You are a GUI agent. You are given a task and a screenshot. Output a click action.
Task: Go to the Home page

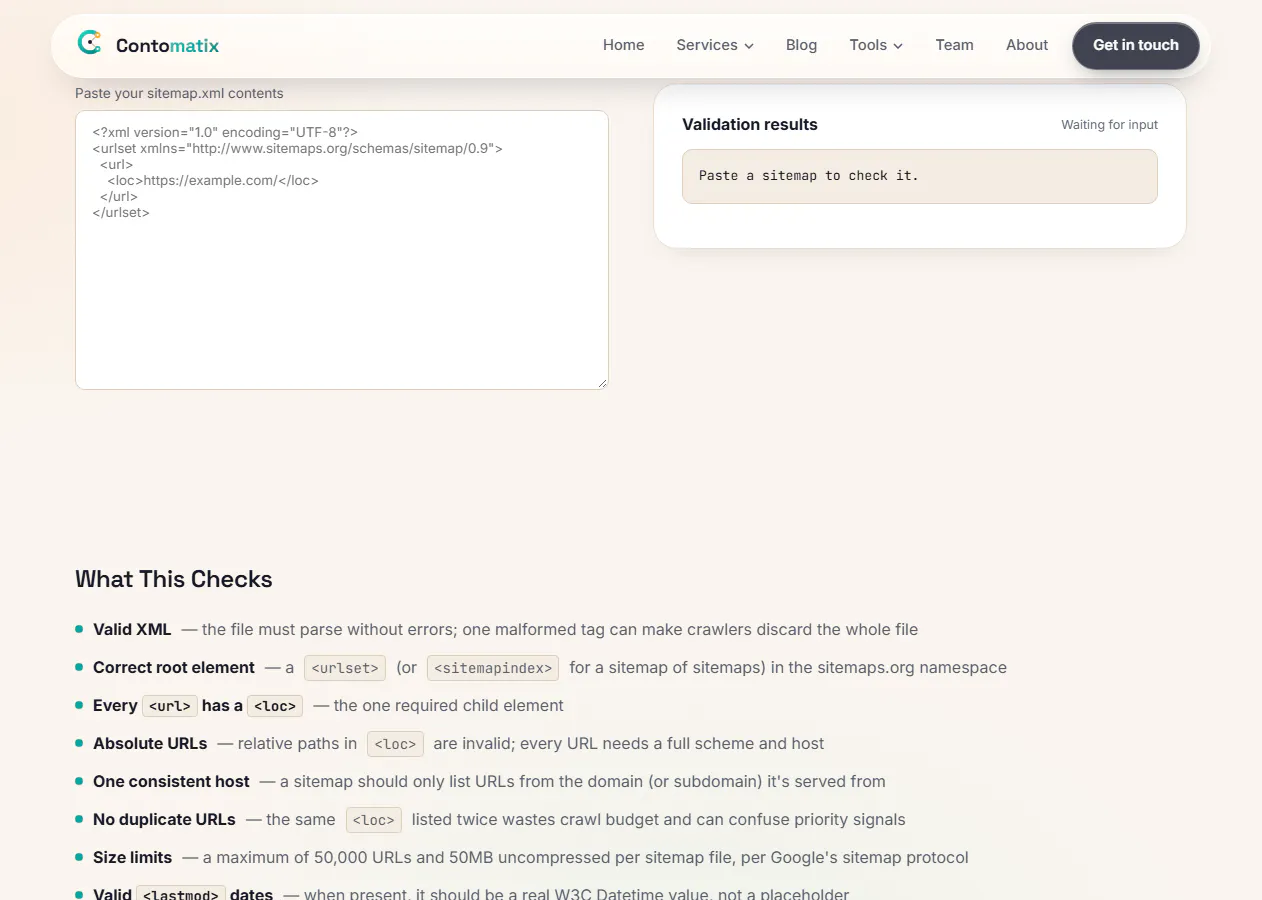point(623,45)
